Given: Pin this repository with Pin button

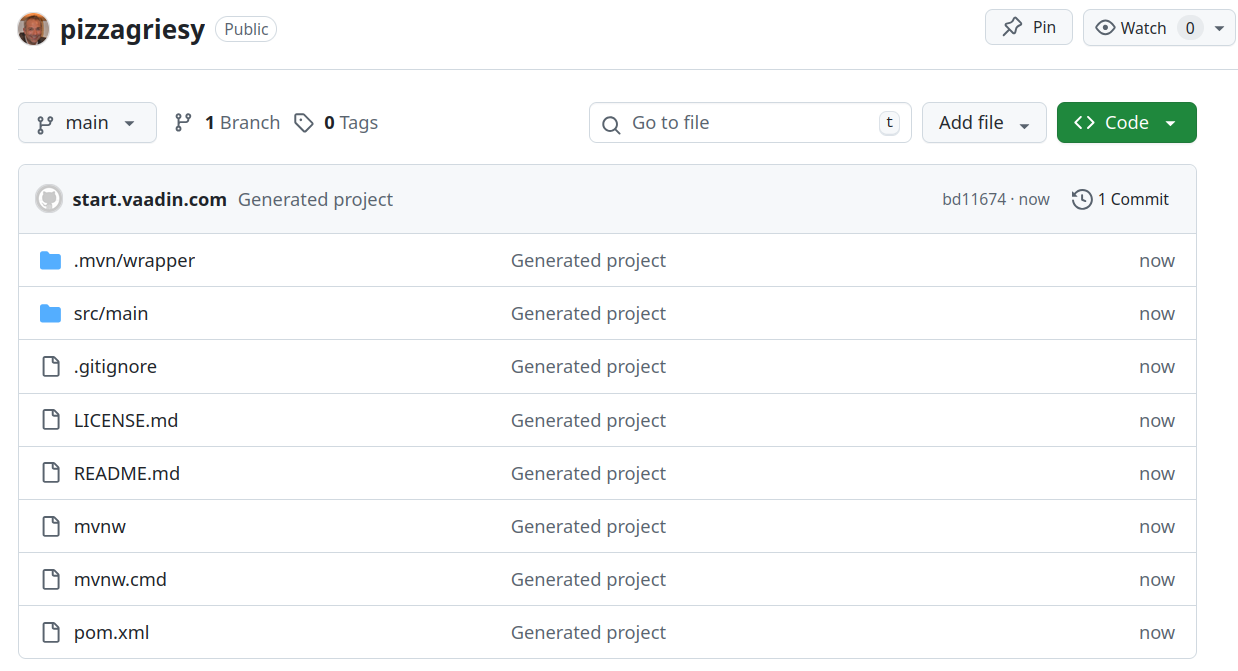Looking at the screenshot, I should coord(1029,28).
